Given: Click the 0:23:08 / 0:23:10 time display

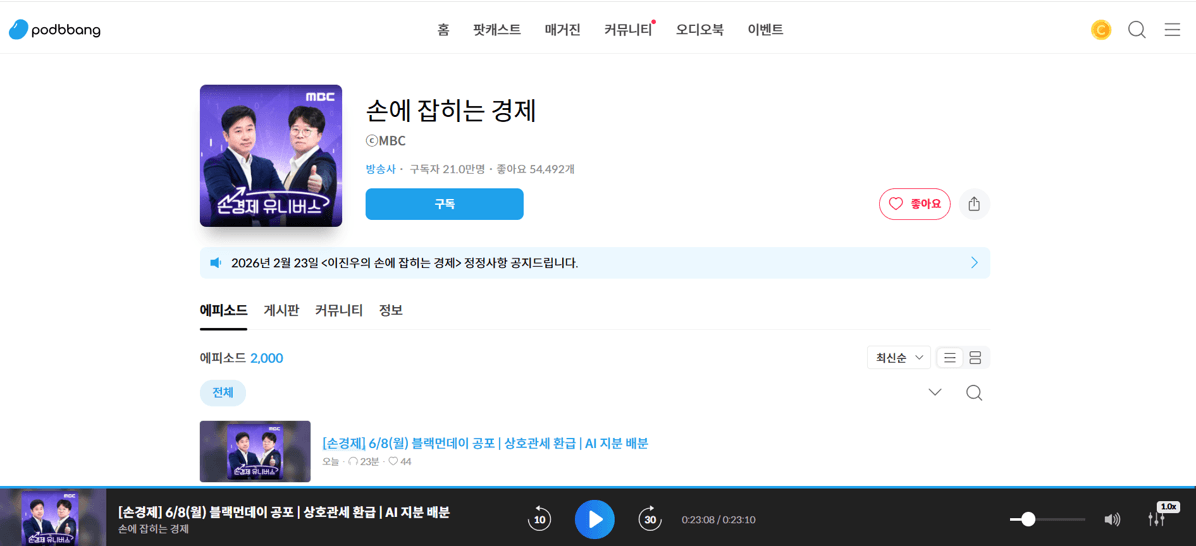Looking at the screenshot, I should tap(719, 520).
